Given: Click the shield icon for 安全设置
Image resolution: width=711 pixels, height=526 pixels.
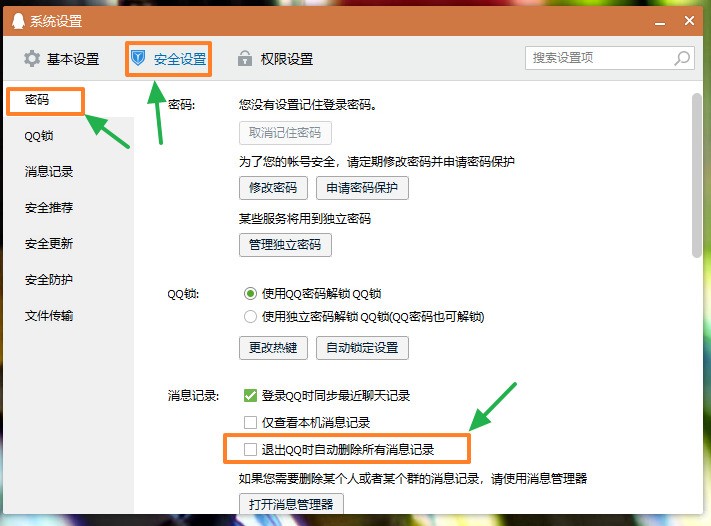Looking at the screenshot, I should click(137, 58).
